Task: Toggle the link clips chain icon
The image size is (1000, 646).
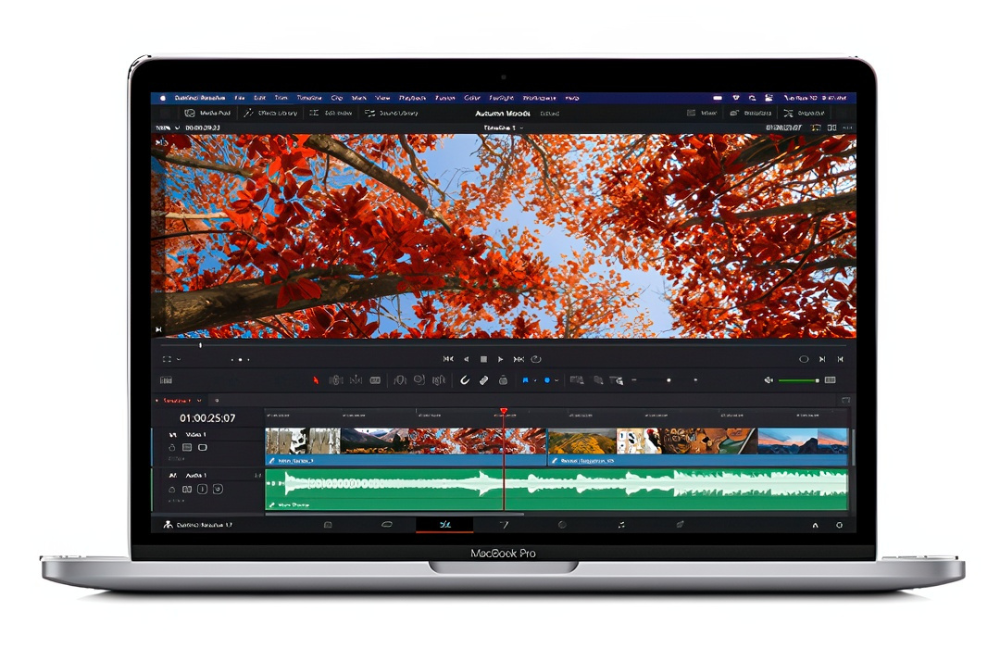Action: pos(483,380)
